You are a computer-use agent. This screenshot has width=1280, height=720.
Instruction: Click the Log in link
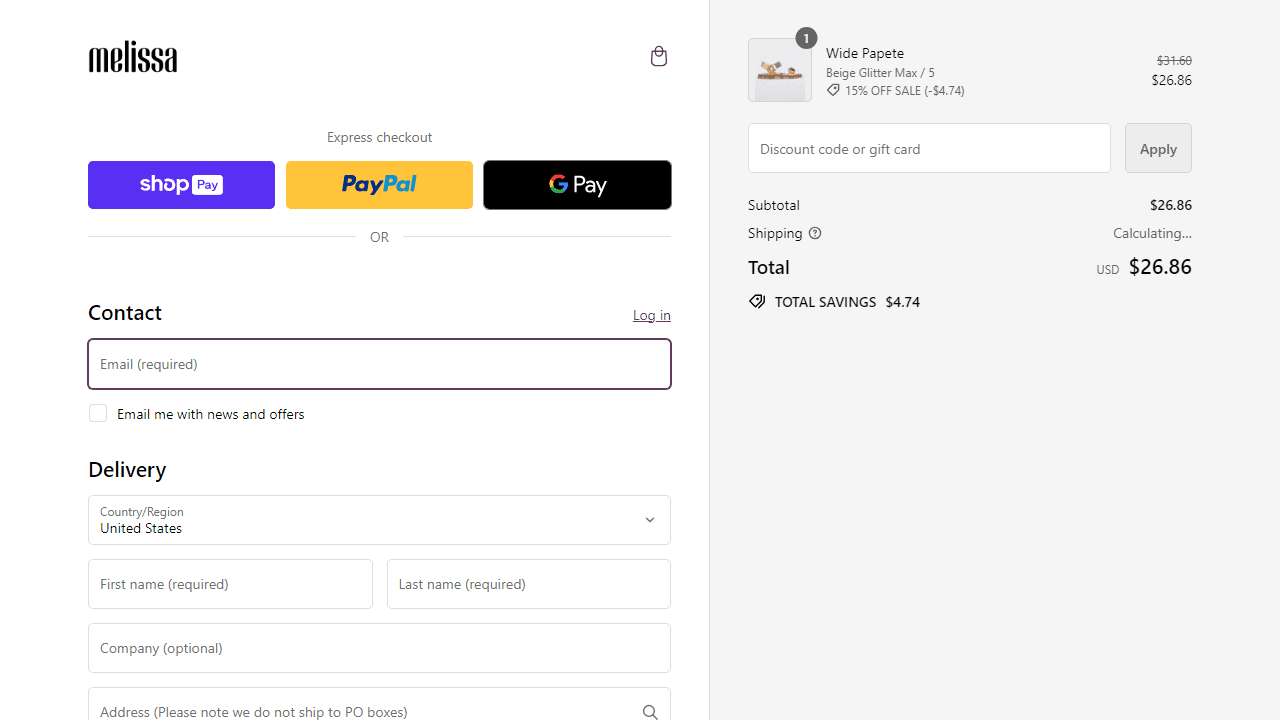click(651, 315)
